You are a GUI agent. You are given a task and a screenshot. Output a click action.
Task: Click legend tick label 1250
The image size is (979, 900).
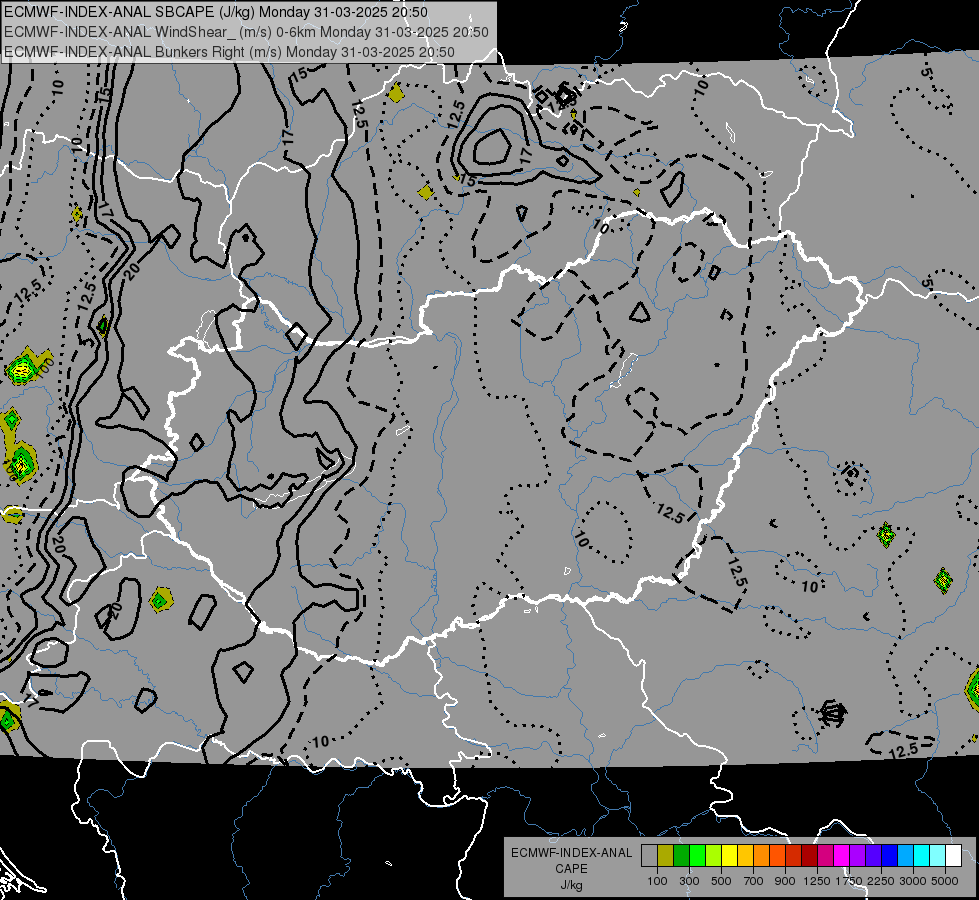click(817, 881)
